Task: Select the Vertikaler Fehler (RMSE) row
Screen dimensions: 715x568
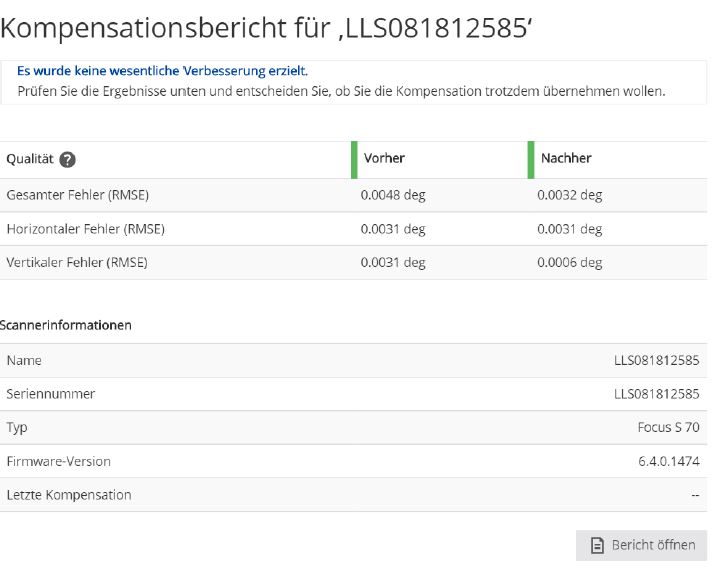Action: click(x=77, y=262)
